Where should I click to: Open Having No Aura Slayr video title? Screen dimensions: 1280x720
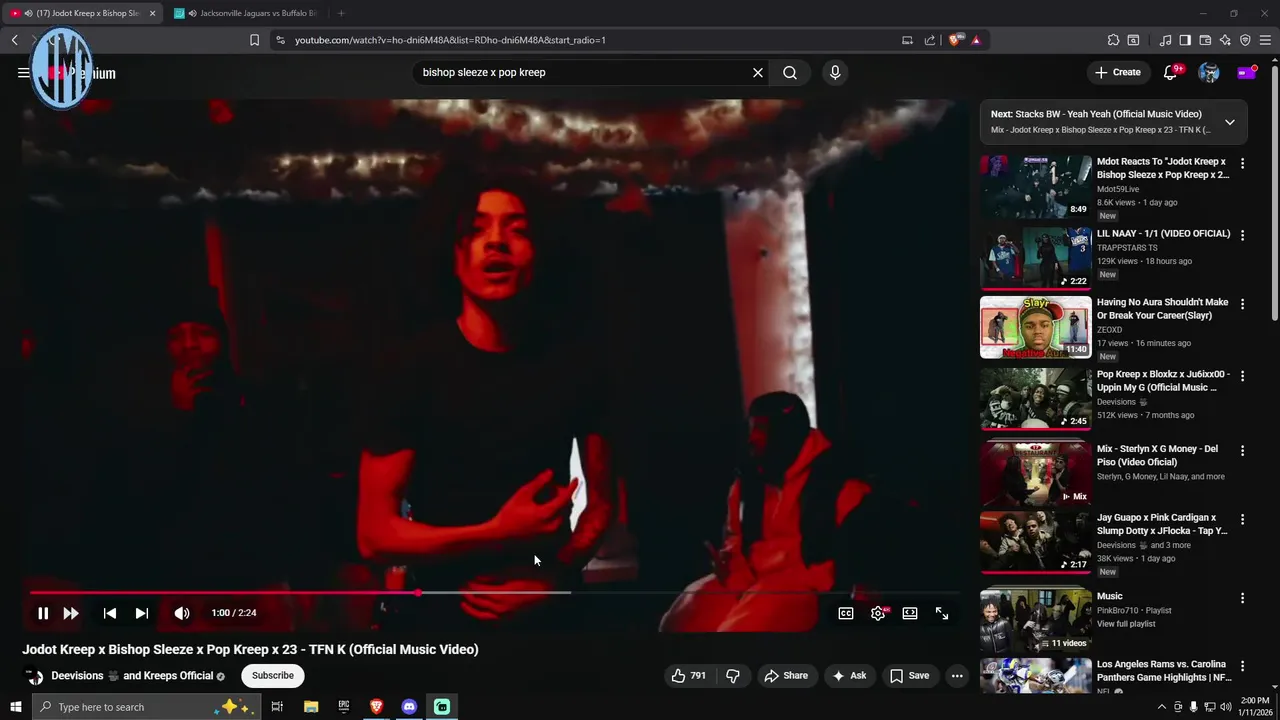(1162, 309)
